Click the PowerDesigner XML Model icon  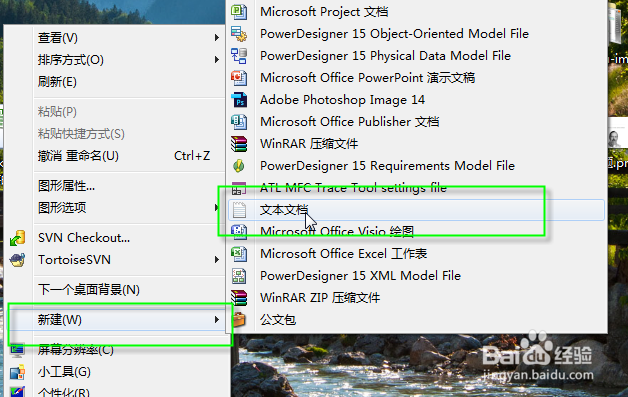(x=239, y=276)
